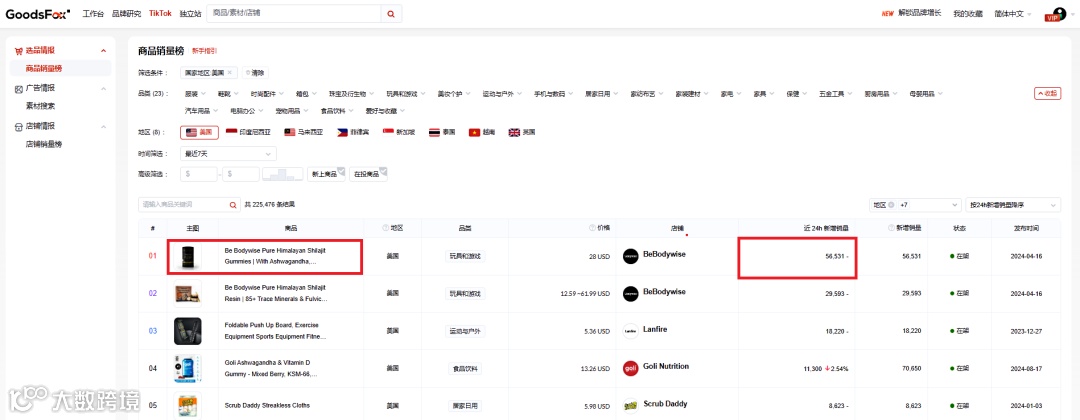
Task: Select the 印度尼西亚 flag region
Action: pos(250,132)
